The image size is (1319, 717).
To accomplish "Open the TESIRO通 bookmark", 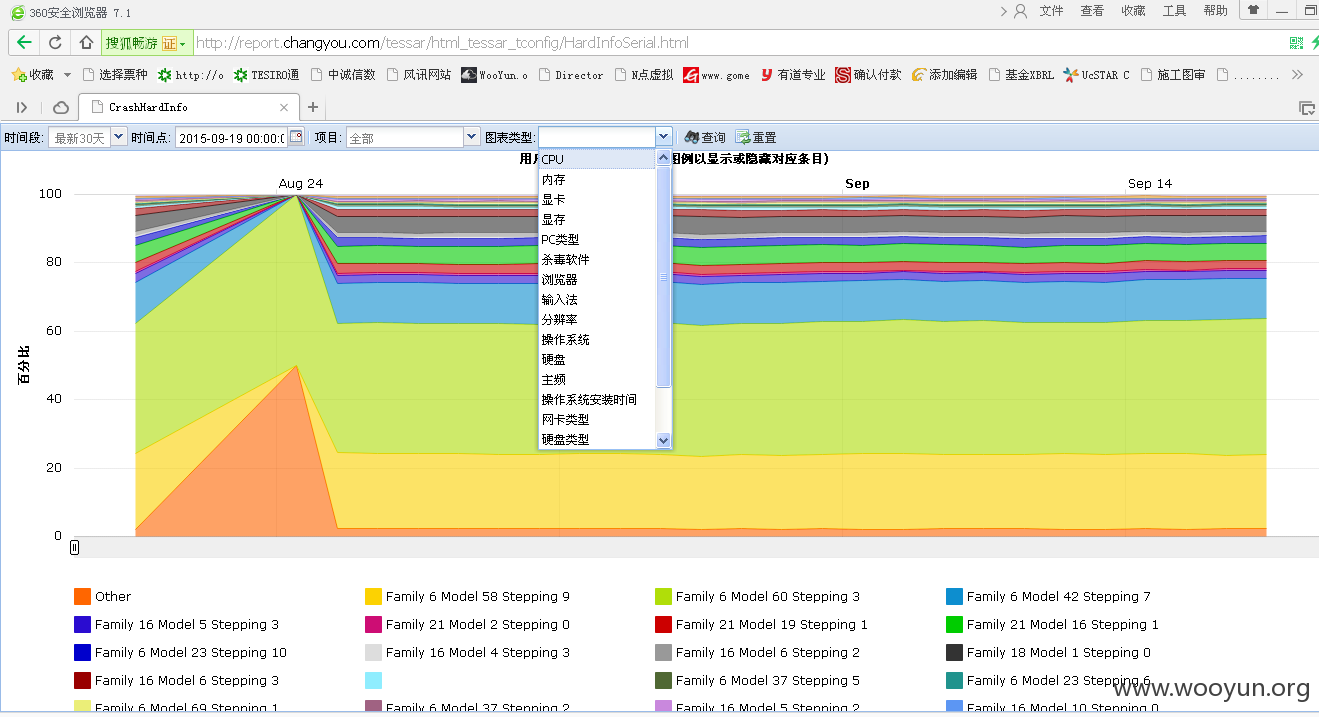I will 266,74.
